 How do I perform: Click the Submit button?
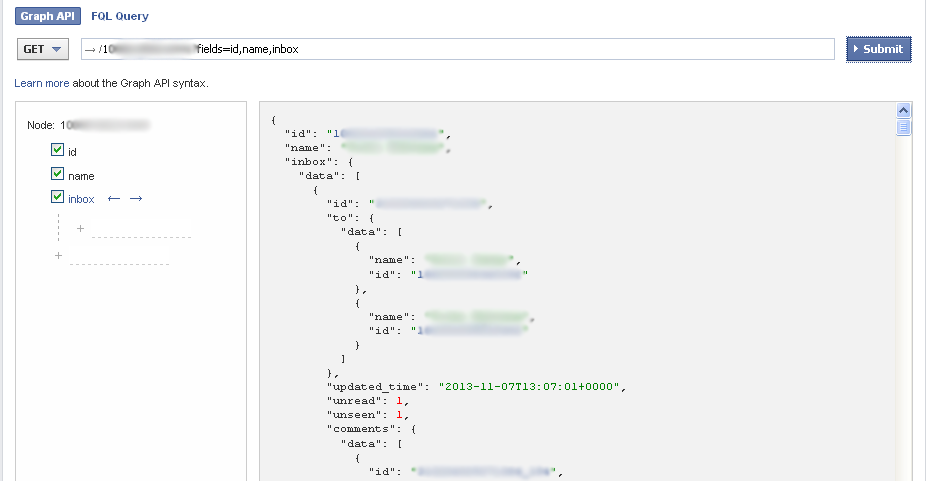(x=879, y=49)
